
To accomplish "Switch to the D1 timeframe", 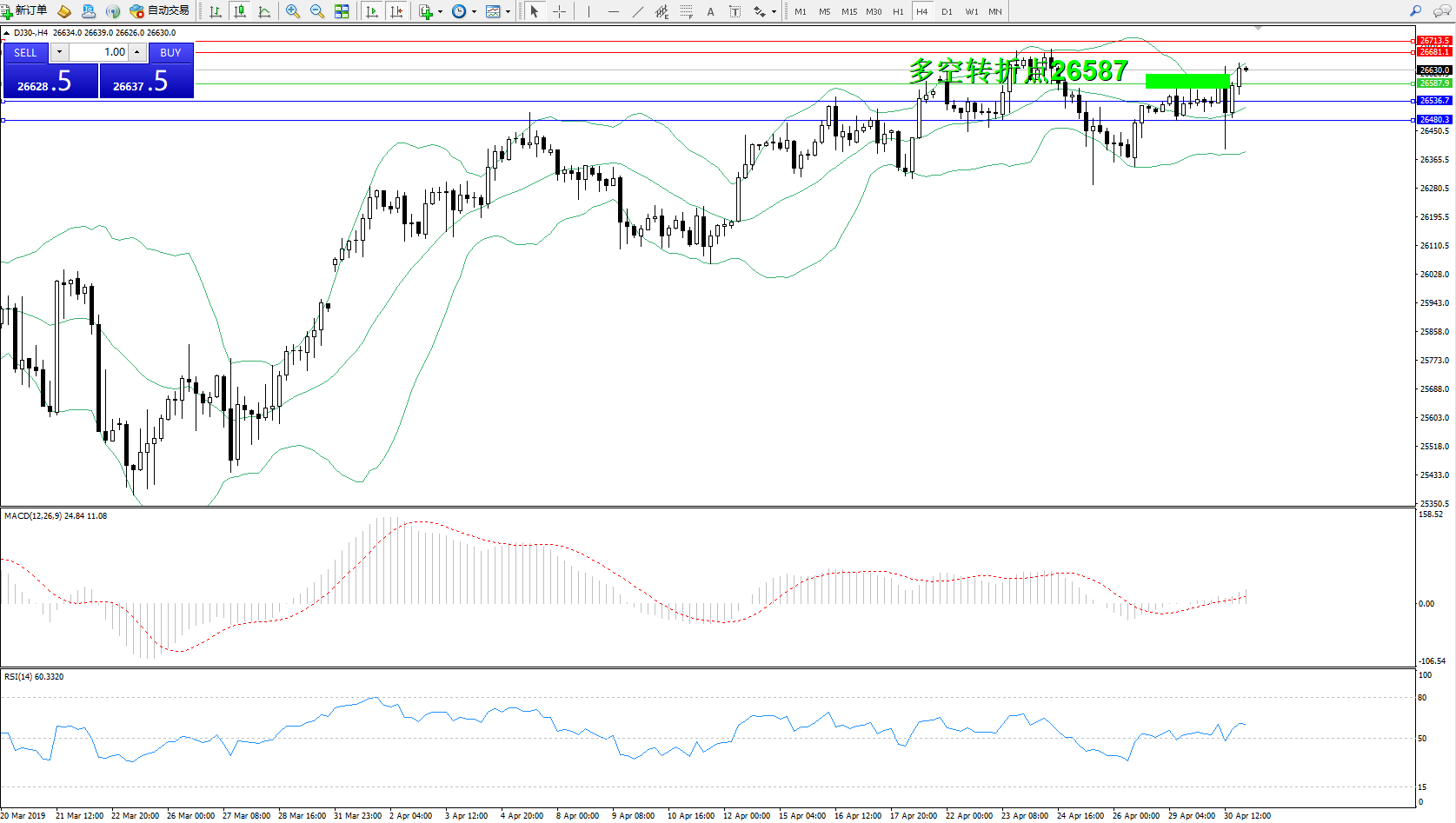I will [x=947, y=11].
